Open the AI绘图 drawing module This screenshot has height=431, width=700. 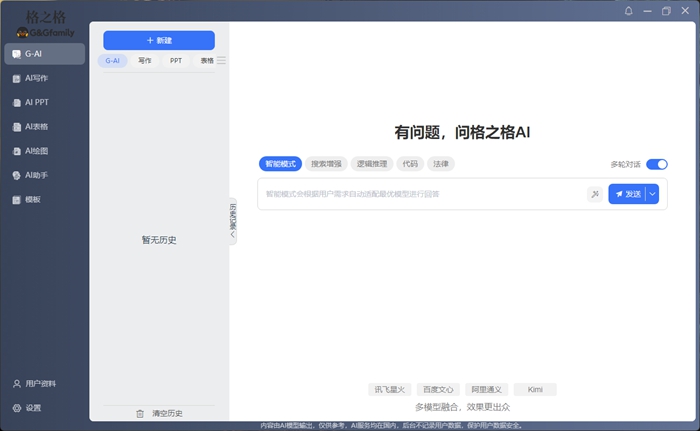[30, 151]
